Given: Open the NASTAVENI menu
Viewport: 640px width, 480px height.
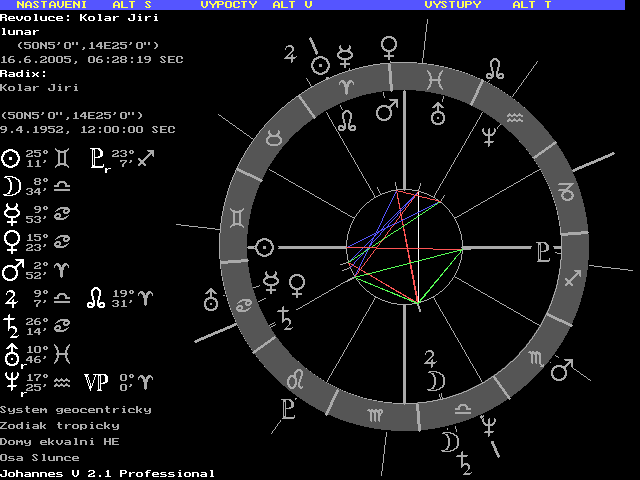Looking at the screenshot, I should pos(48,5).
